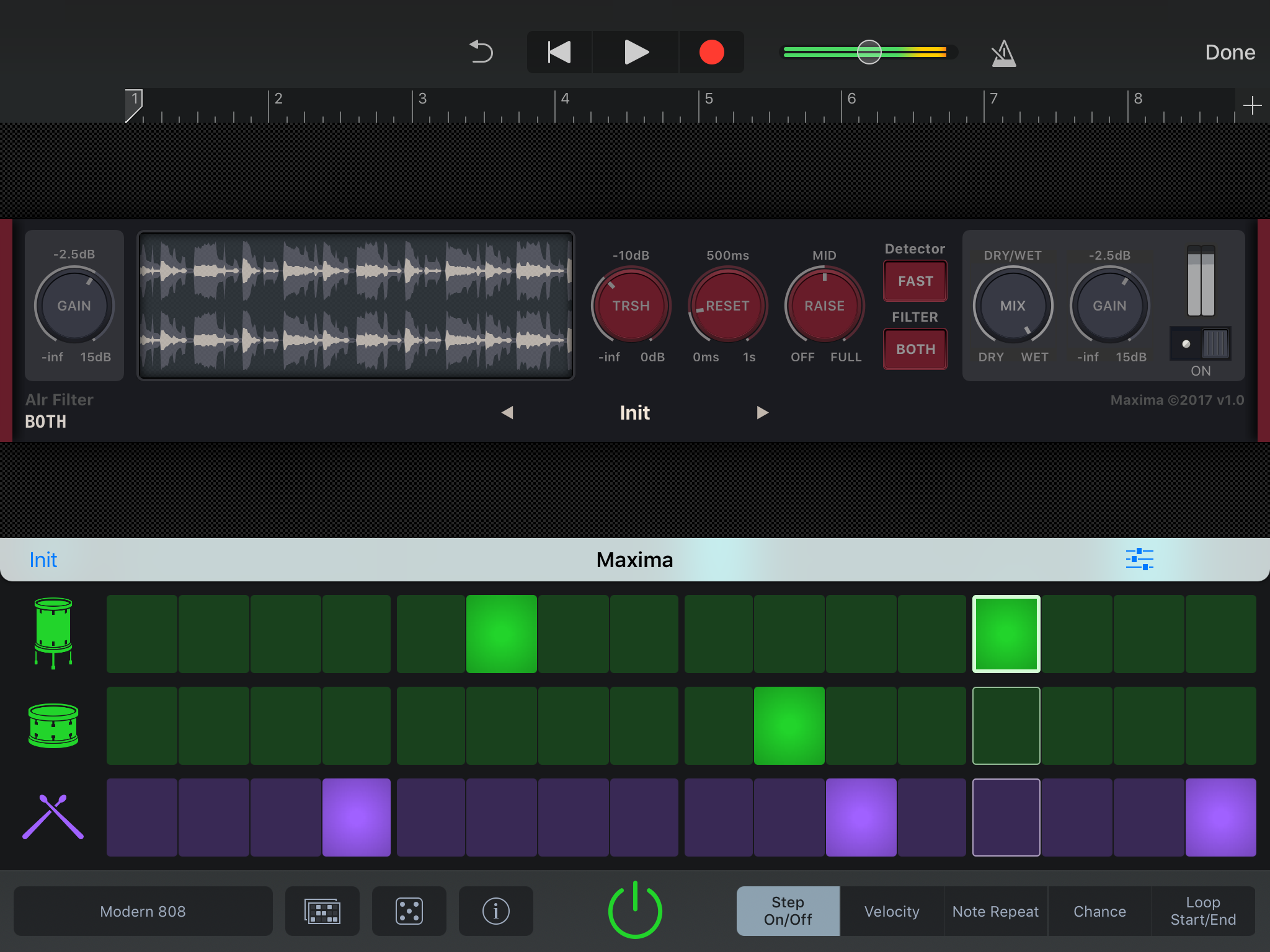
Task: Open the info icon at the bottom
Action: [495, 911]
